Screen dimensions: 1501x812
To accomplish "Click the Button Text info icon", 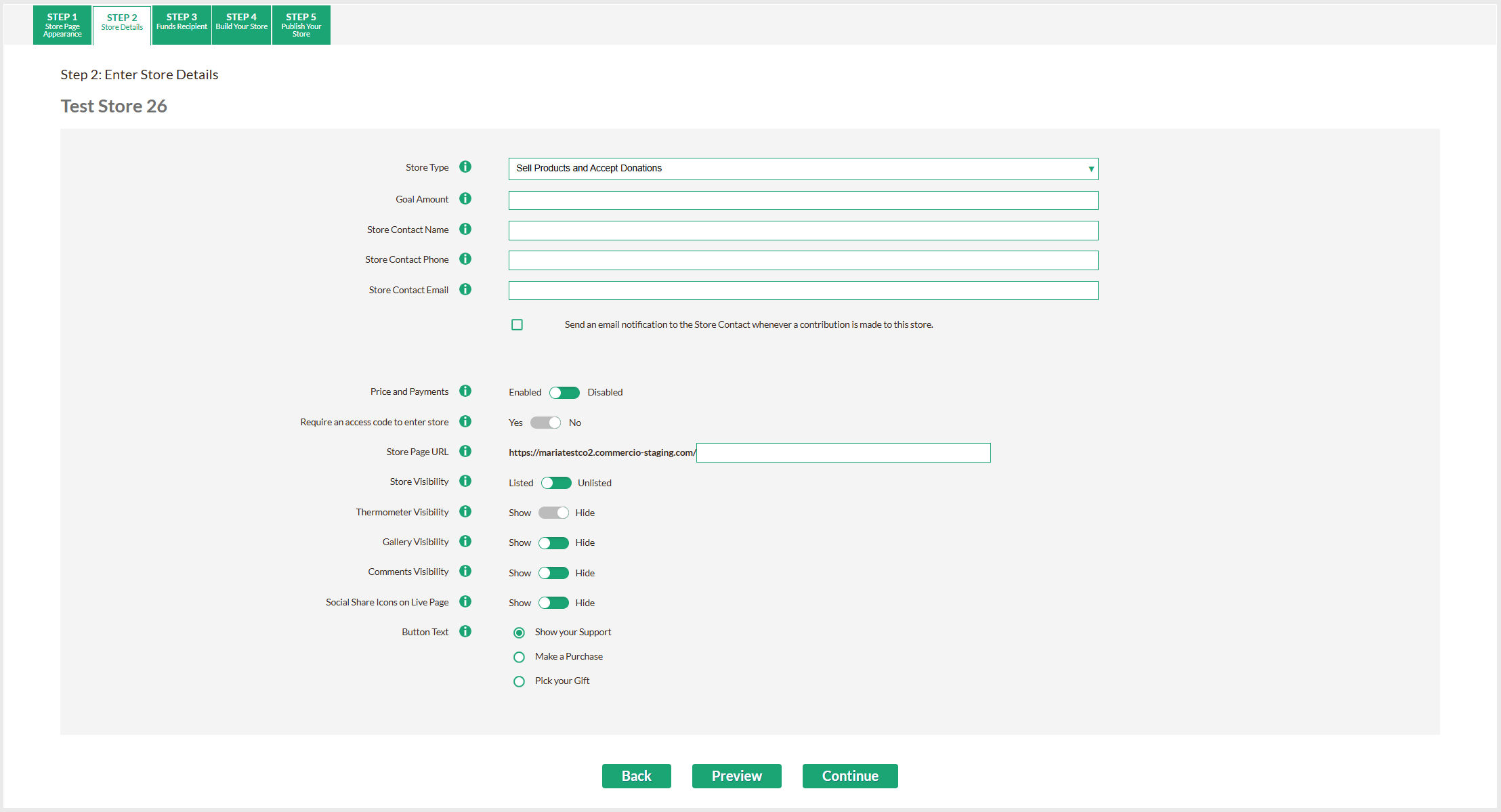I will point(465,631).
